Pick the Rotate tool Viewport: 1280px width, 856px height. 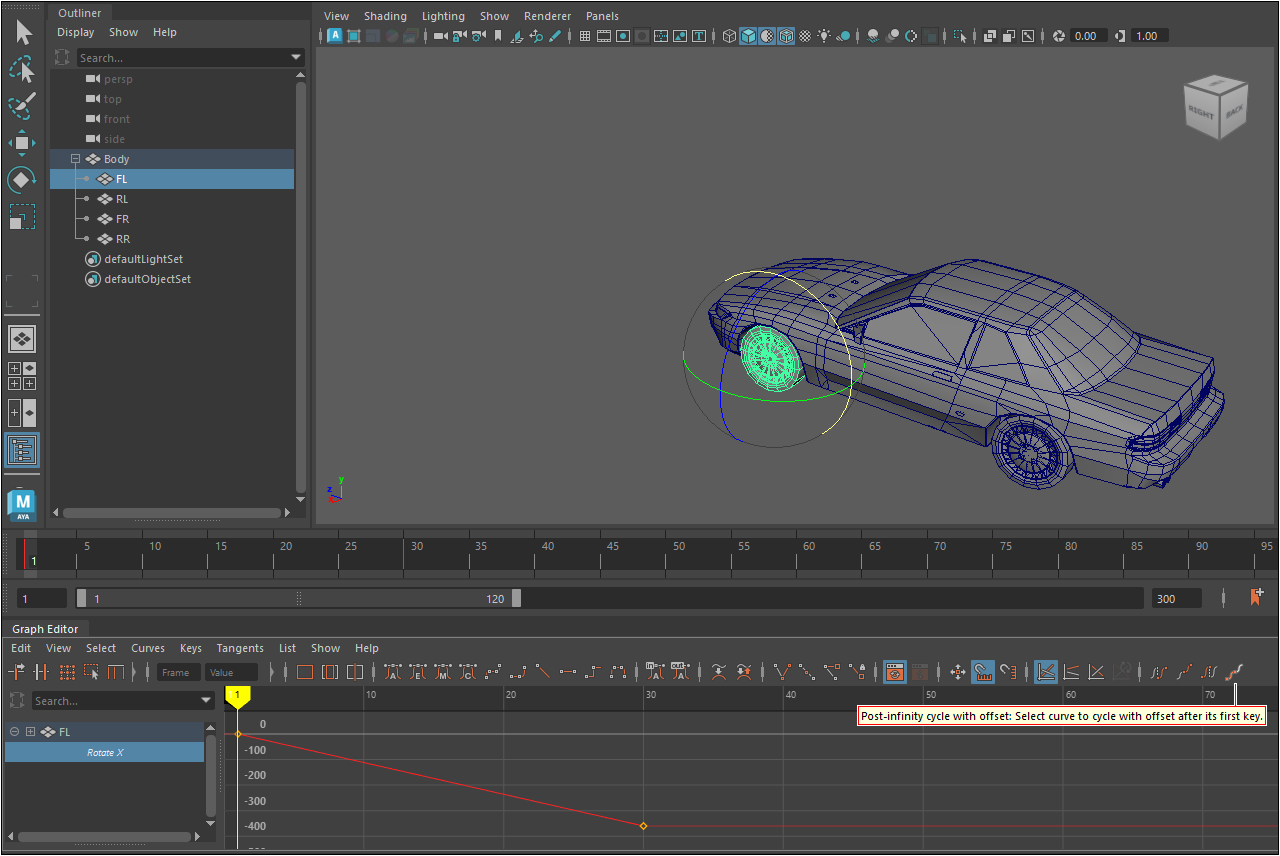22,180
